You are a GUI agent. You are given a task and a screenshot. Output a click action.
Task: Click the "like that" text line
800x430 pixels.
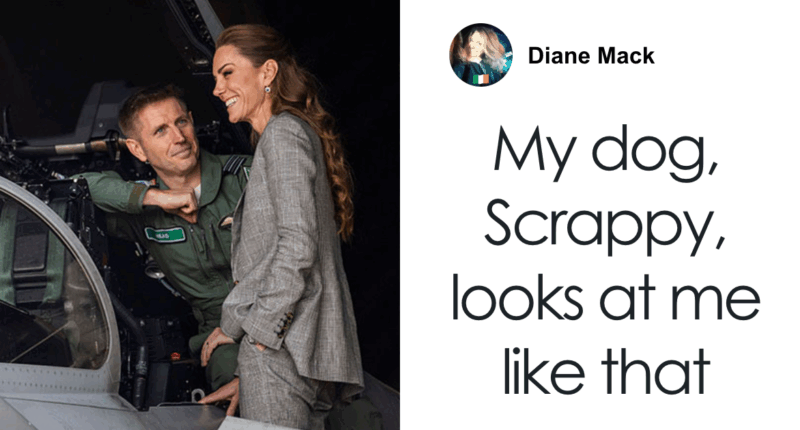click(606, 370)
